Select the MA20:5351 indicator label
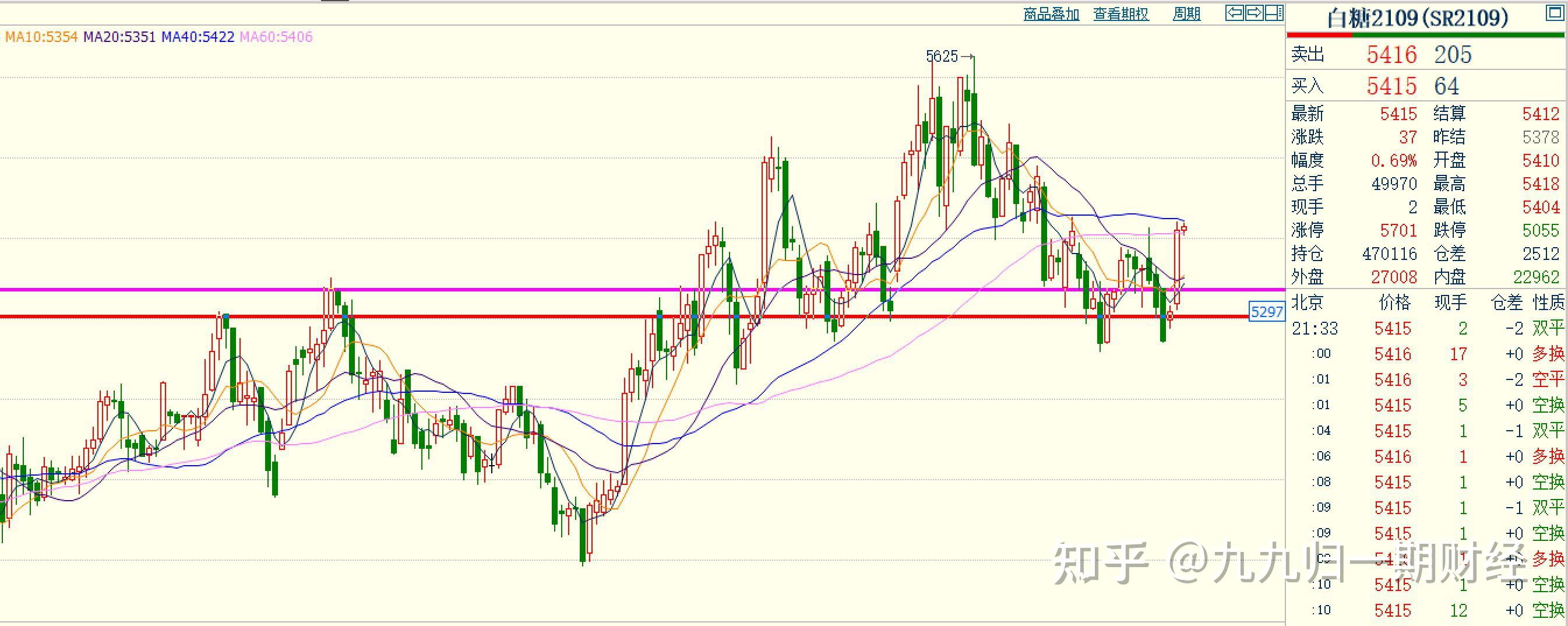The width and height of the screenshot is (1568, 626). (x=119, y=37)
